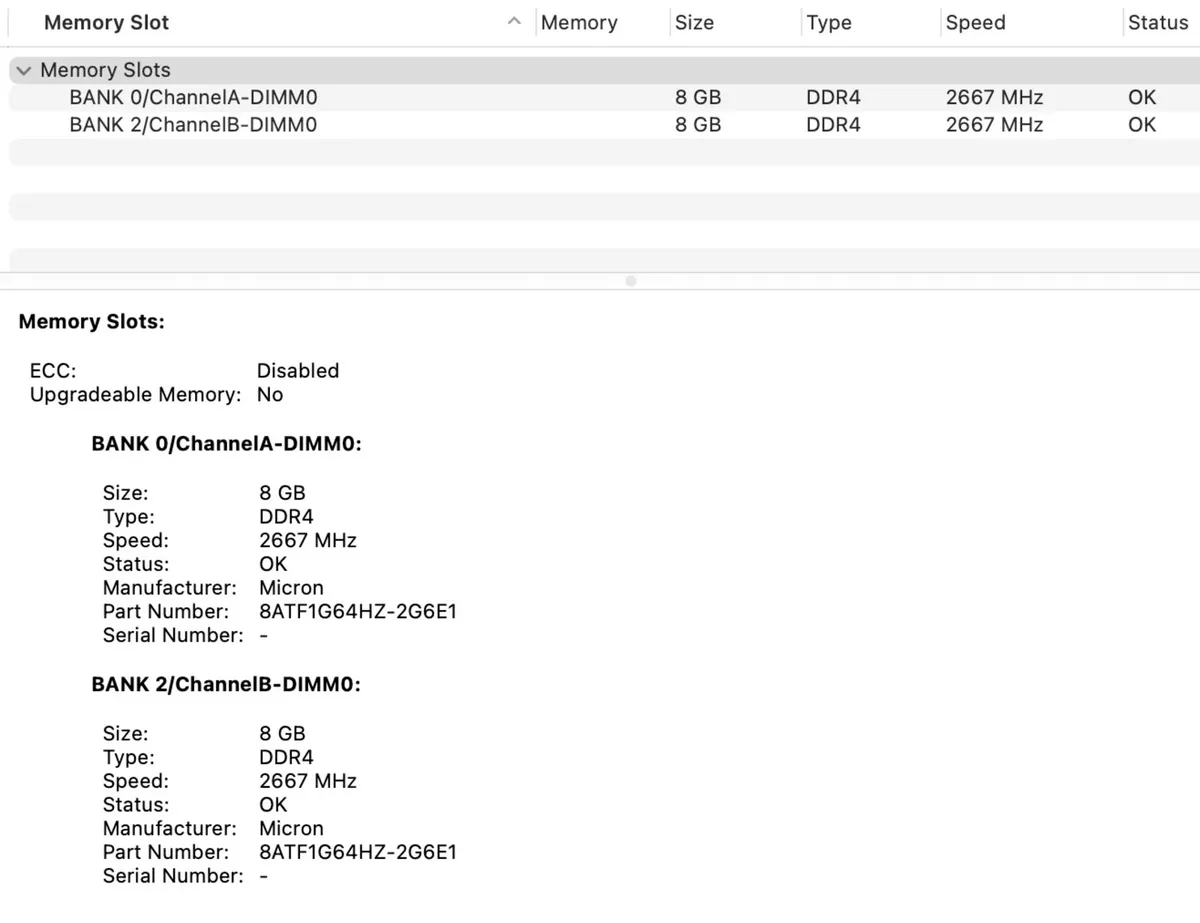Sort by the Type column header
1200x923 pixels.
829,22
